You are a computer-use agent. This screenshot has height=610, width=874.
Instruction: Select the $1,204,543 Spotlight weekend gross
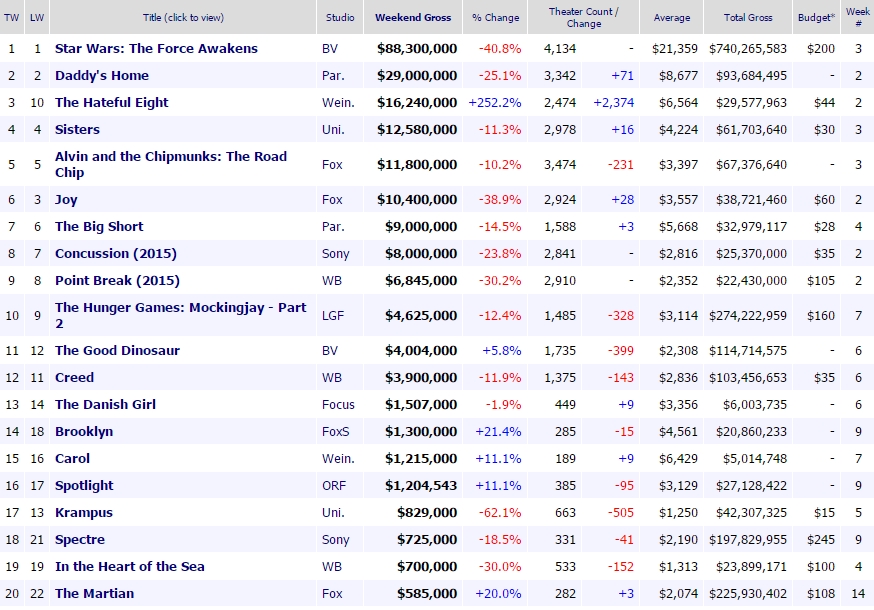pos(421,486)
